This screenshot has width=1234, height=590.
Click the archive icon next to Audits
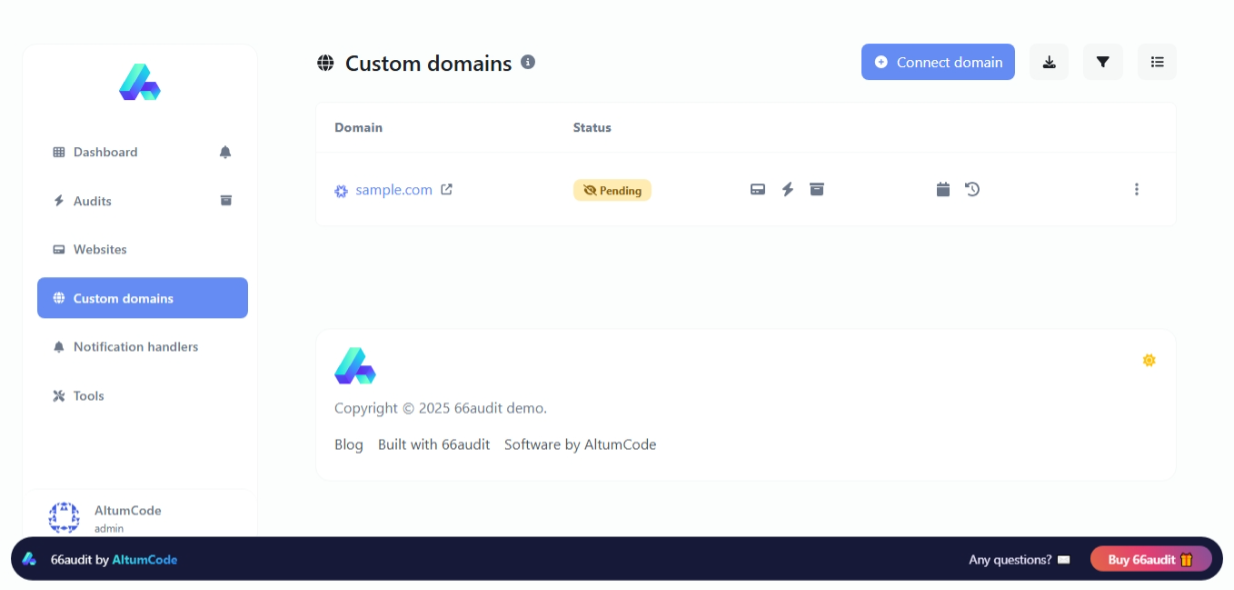click(226, 200)
